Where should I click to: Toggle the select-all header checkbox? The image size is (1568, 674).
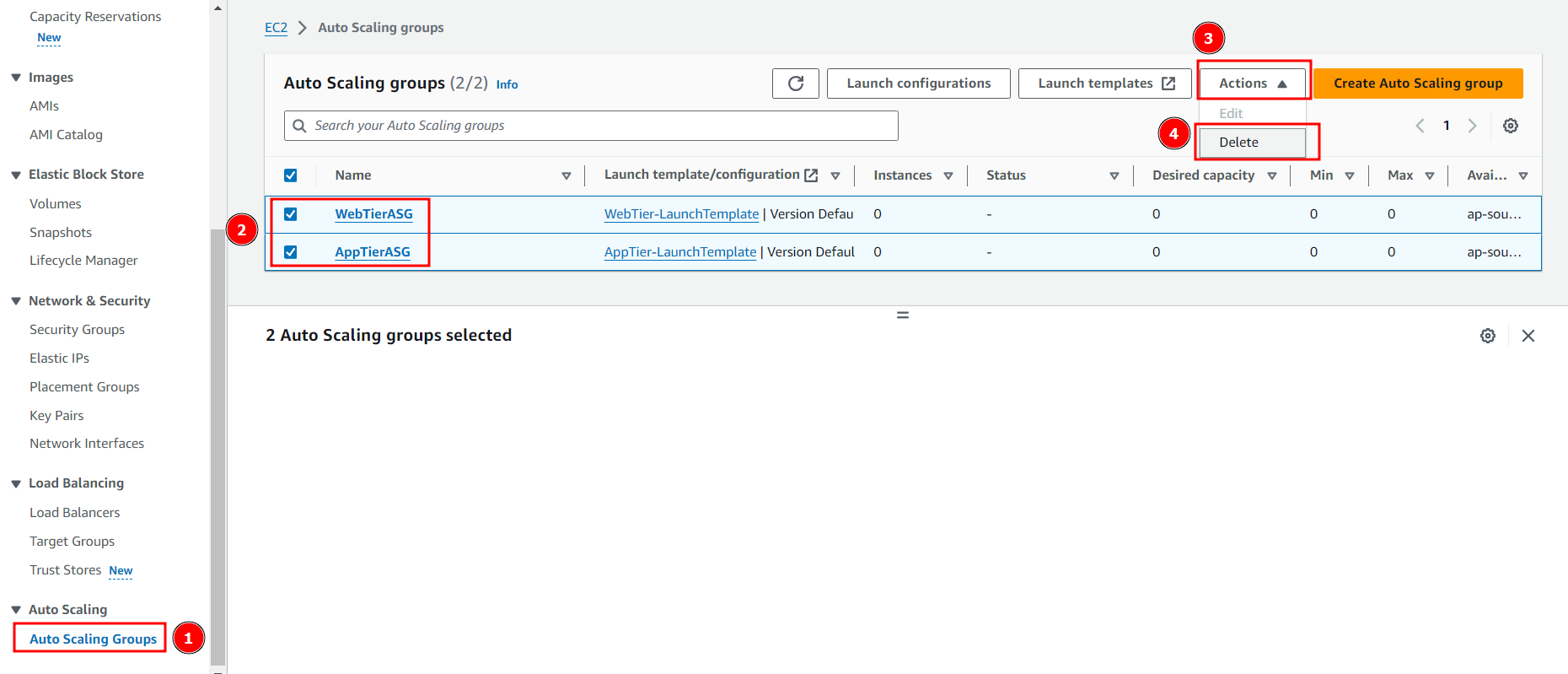coord(291,175)
